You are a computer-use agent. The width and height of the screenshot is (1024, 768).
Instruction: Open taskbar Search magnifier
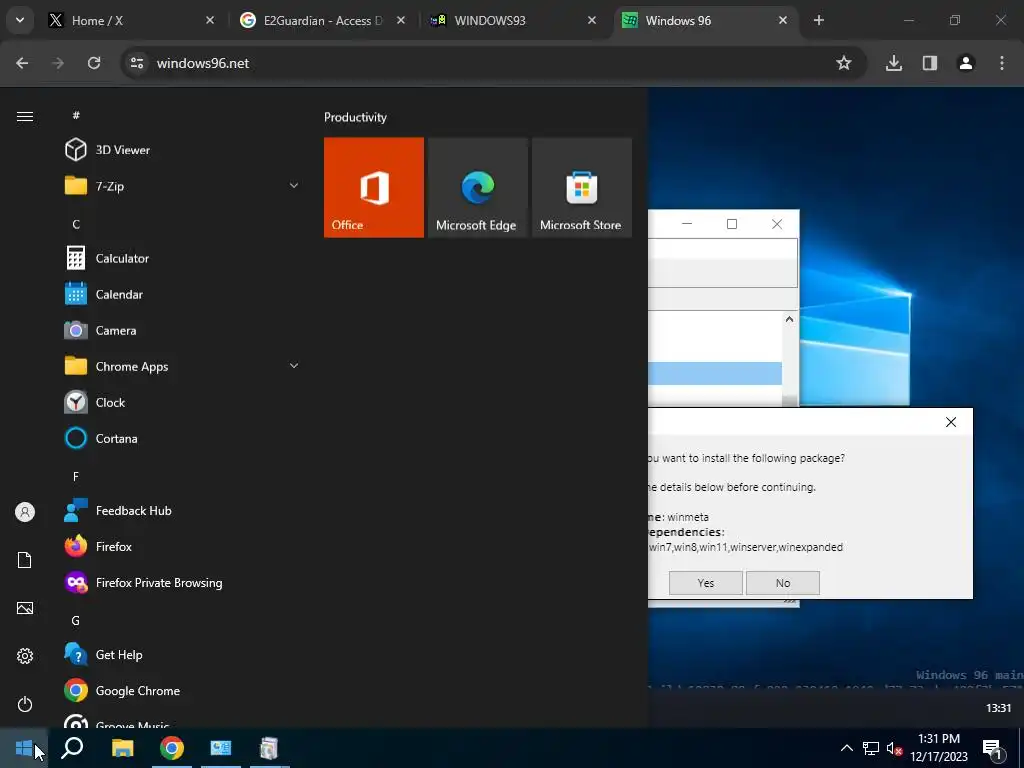point(72,748)
